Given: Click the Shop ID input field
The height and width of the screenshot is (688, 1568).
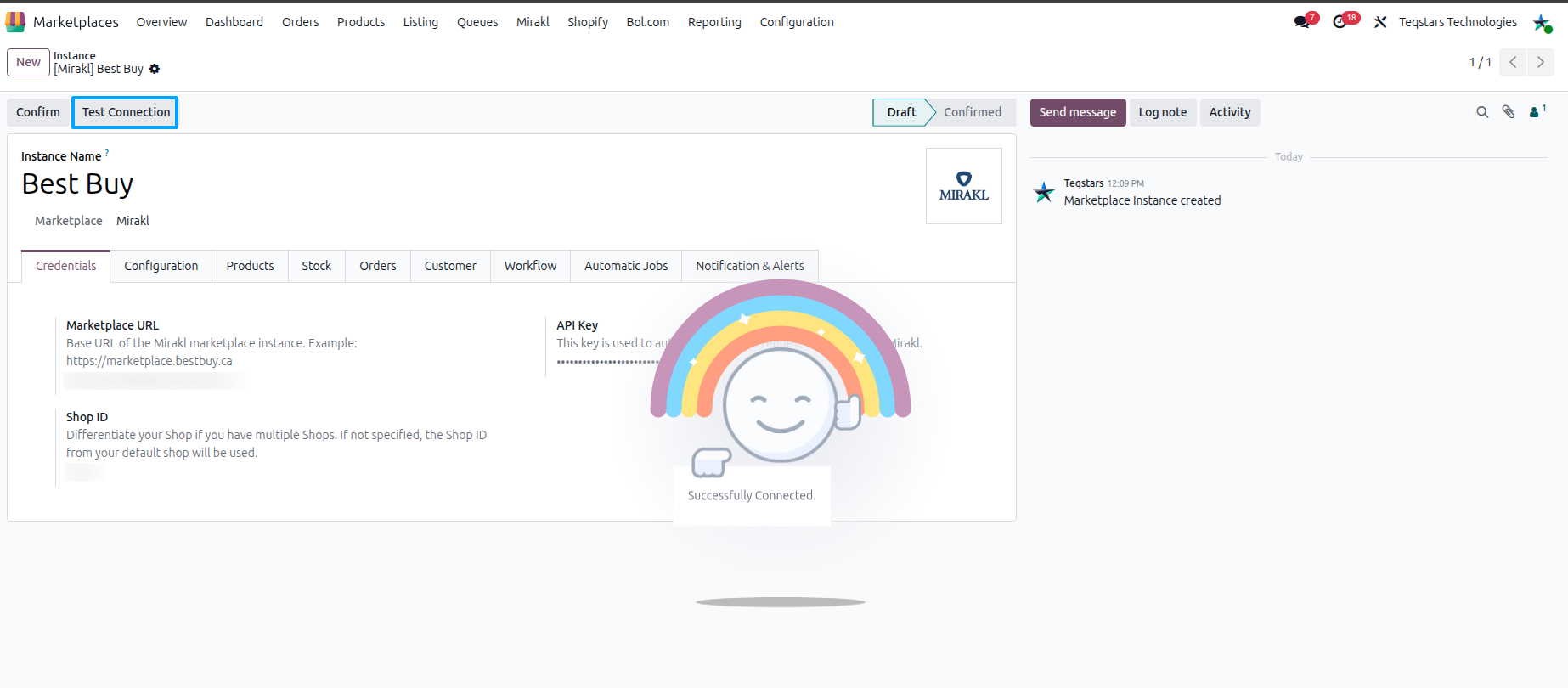Looking at the screenshot, I should click(85, 472).
